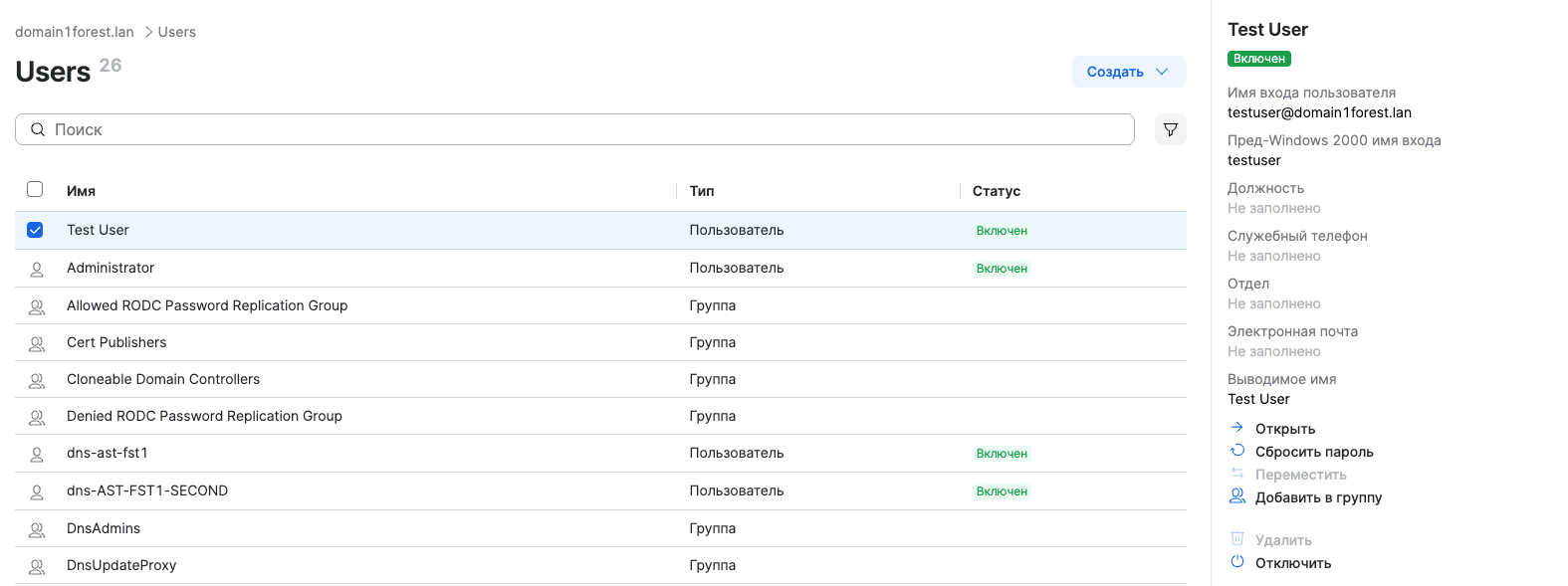Select the Users breadcrumb item

pos(176,32)
